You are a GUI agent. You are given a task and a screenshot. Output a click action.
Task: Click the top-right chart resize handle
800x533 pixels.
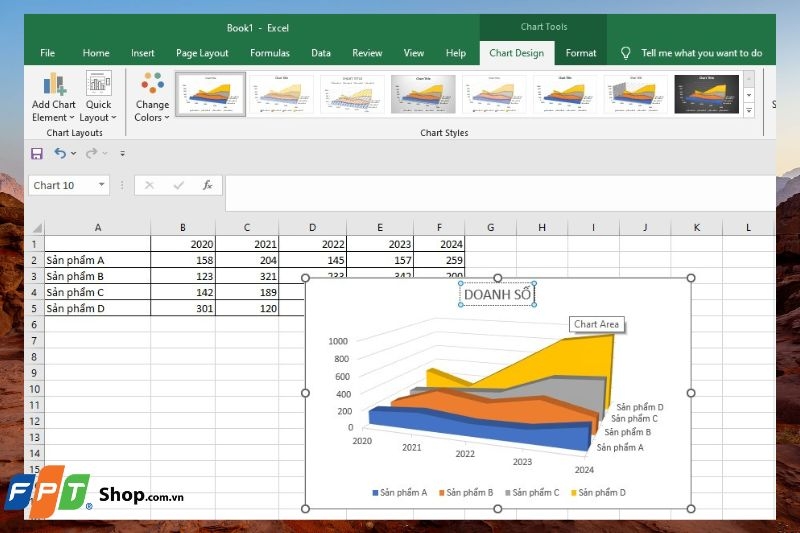[x=691, y=278]
